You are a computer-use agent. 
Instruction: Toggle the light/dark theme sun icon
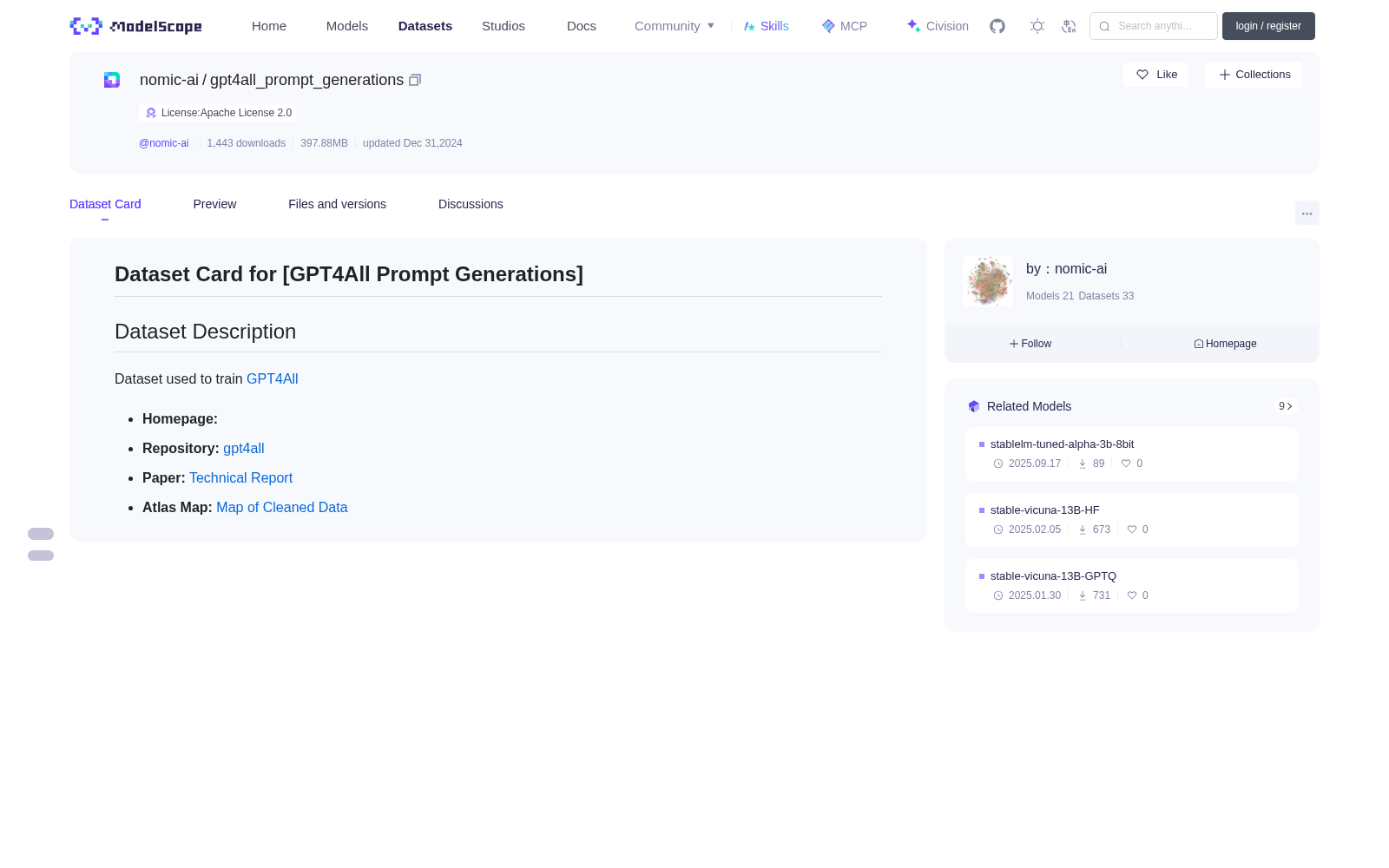click(x=1037, y=26)
